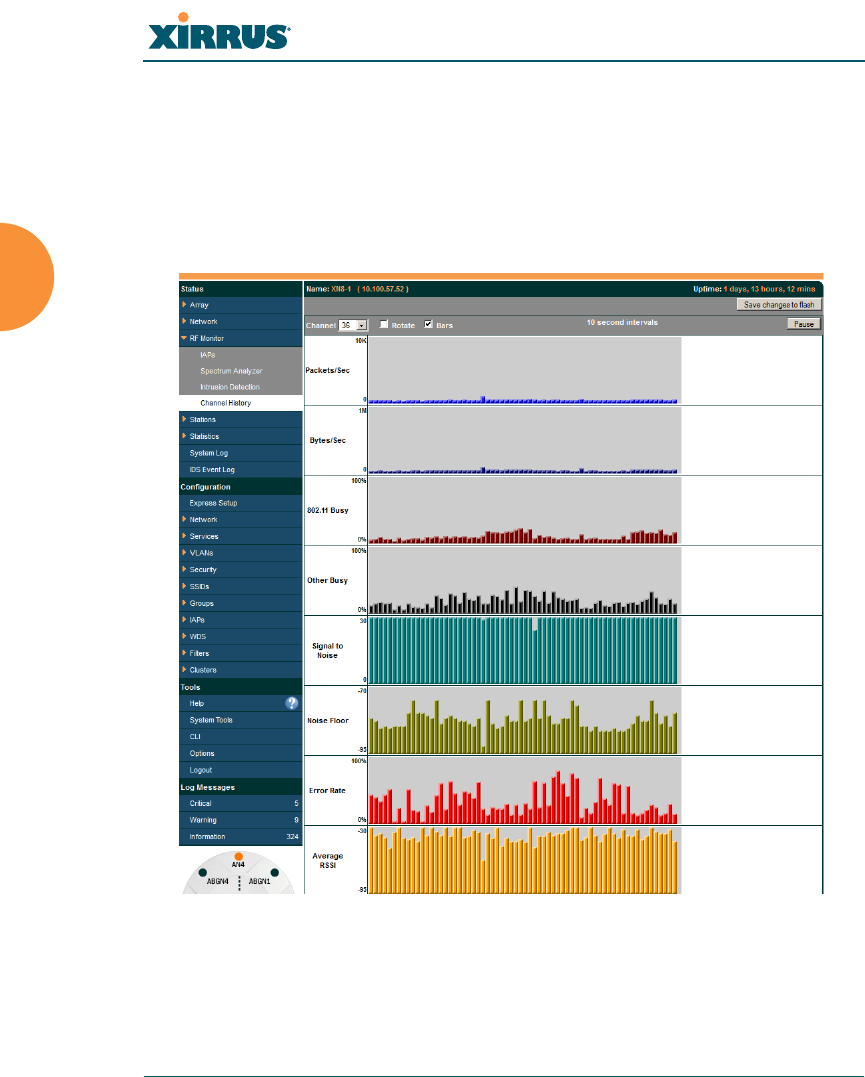Click the Noise Floor graph
The height and width of the screenshot is (1077, 865).
pos(525,721)
